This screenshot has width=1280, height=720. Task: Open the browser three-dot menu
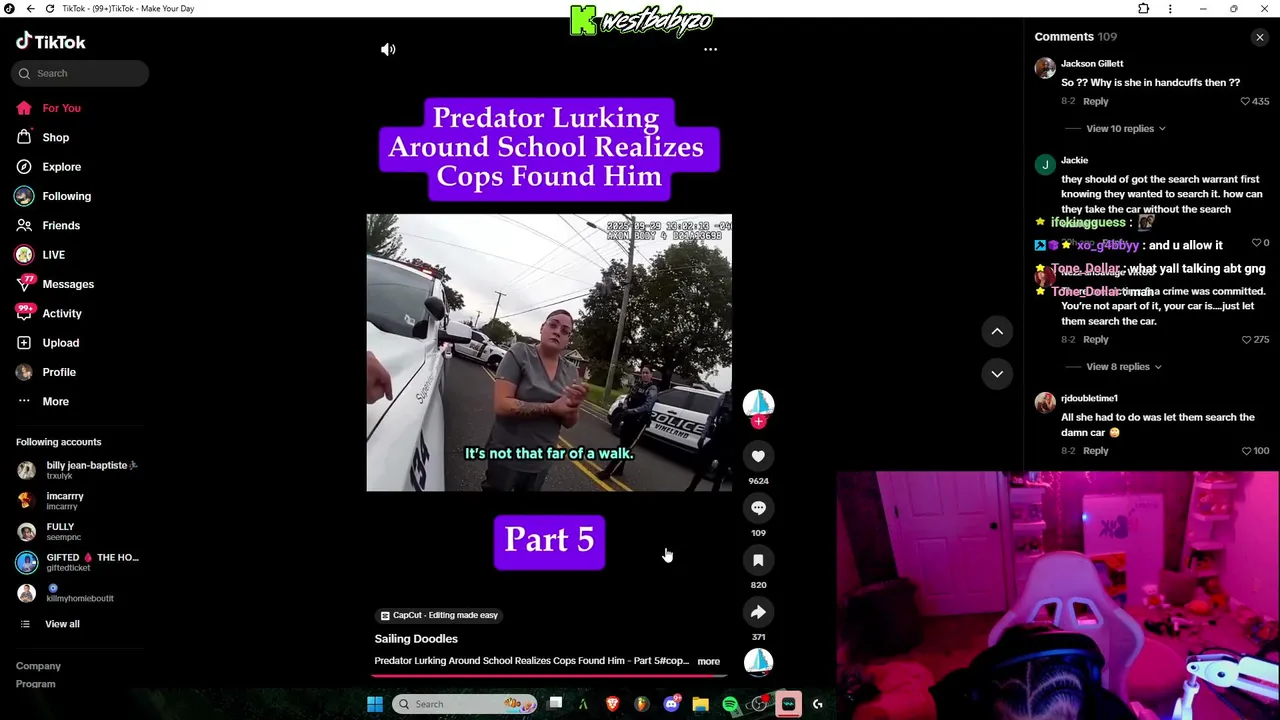[1170, 9]
